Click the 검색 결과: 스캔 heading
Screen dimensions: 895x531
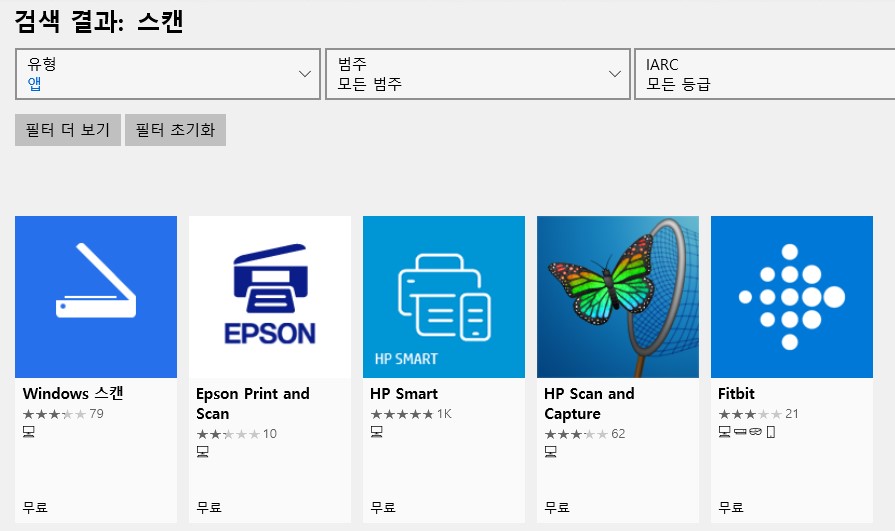point(99,22)
